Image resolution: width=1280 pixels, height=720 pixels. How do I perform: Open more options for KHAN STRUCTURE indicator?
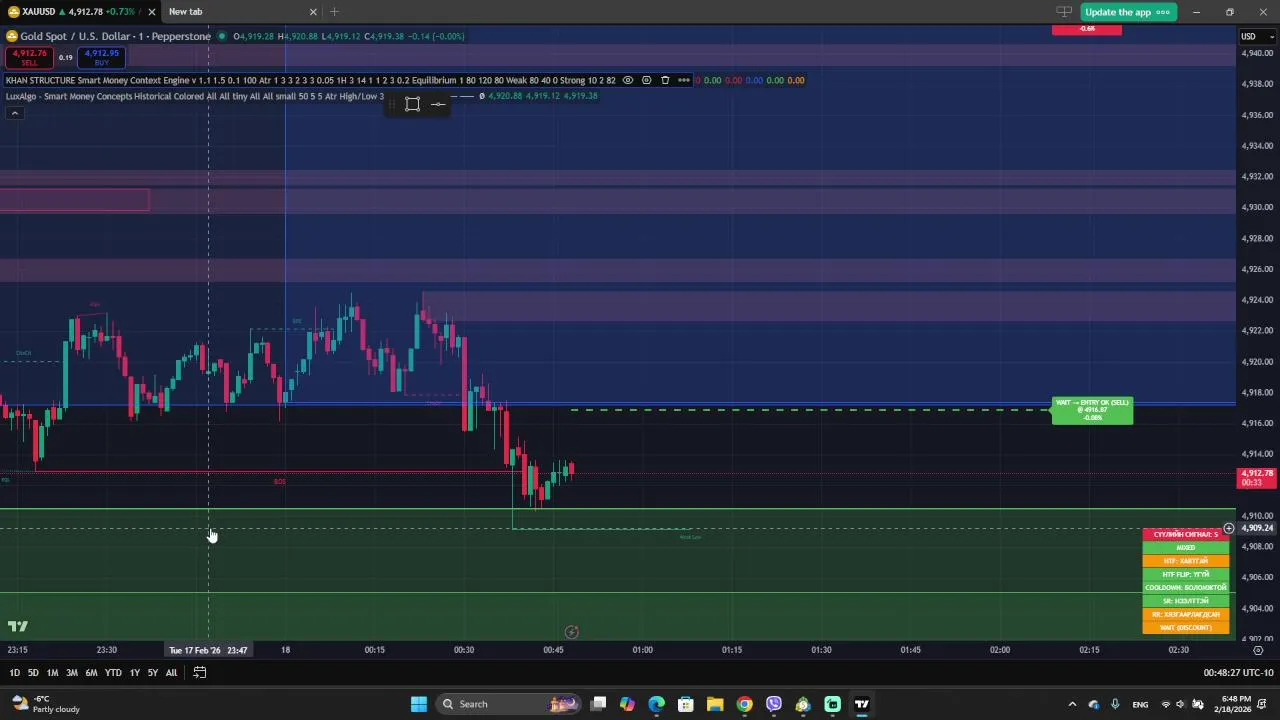[683, 80]
